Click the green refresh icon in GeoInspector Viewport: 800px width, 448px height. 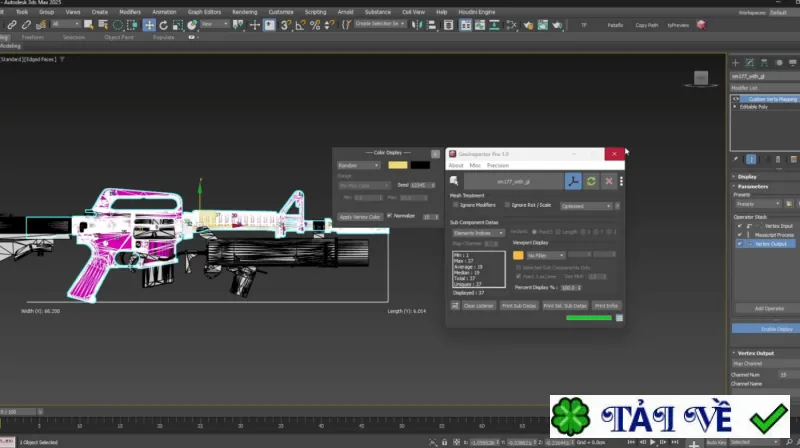click(x=591, y=181)
